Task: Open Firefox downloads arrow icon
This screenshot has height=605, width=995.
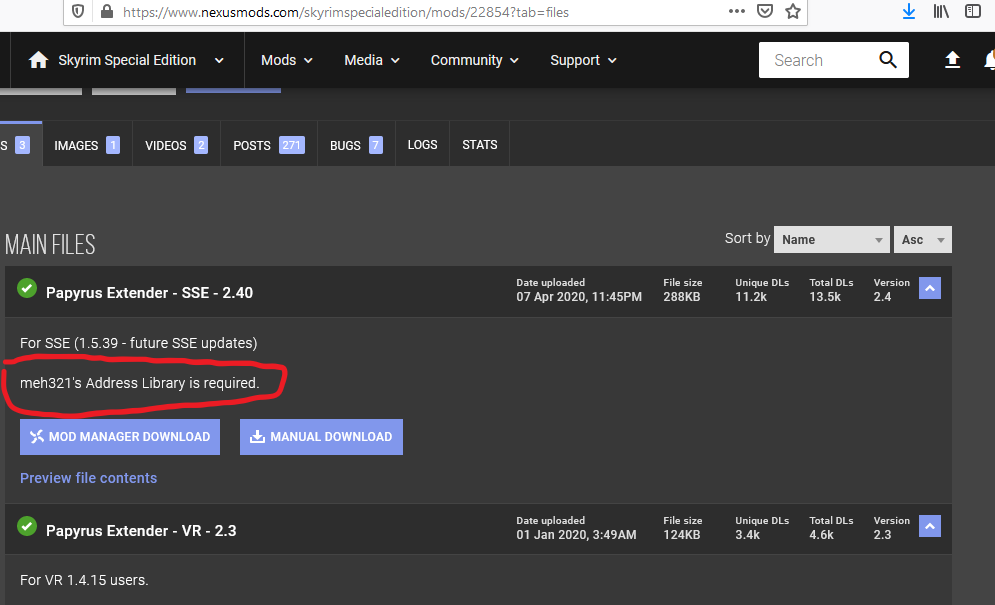Action: point(909,11)
